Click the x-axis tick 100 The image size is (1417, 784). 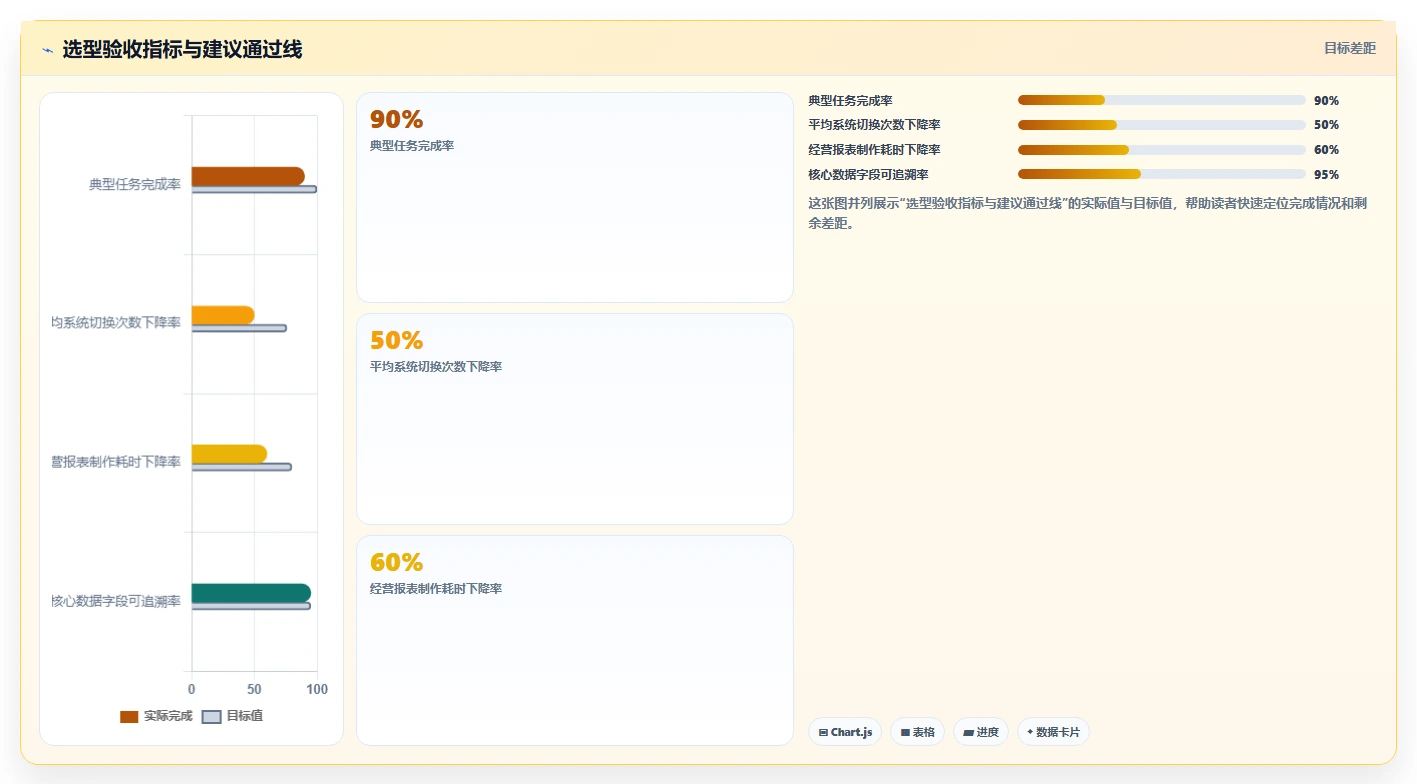[317, 689]
